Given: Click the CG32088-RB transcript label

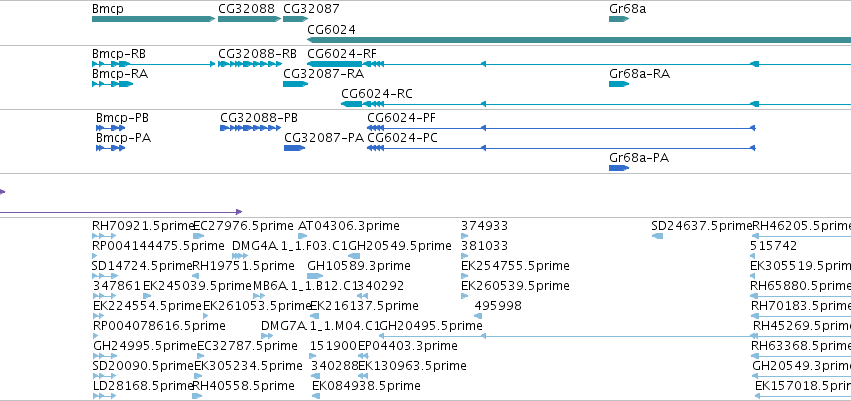Looking at the screenshot, I should pos(258,54).
